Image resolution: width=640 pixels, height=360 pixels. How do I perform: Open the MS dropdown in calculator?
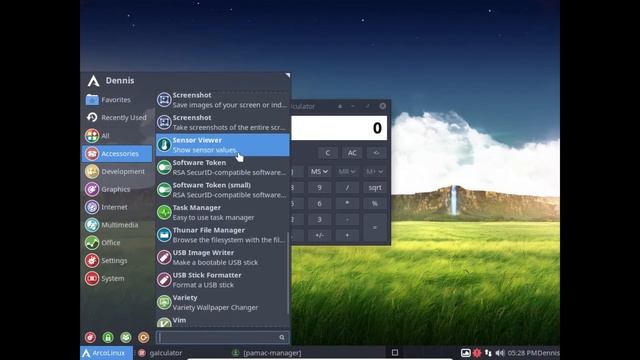tap(319, 172)
